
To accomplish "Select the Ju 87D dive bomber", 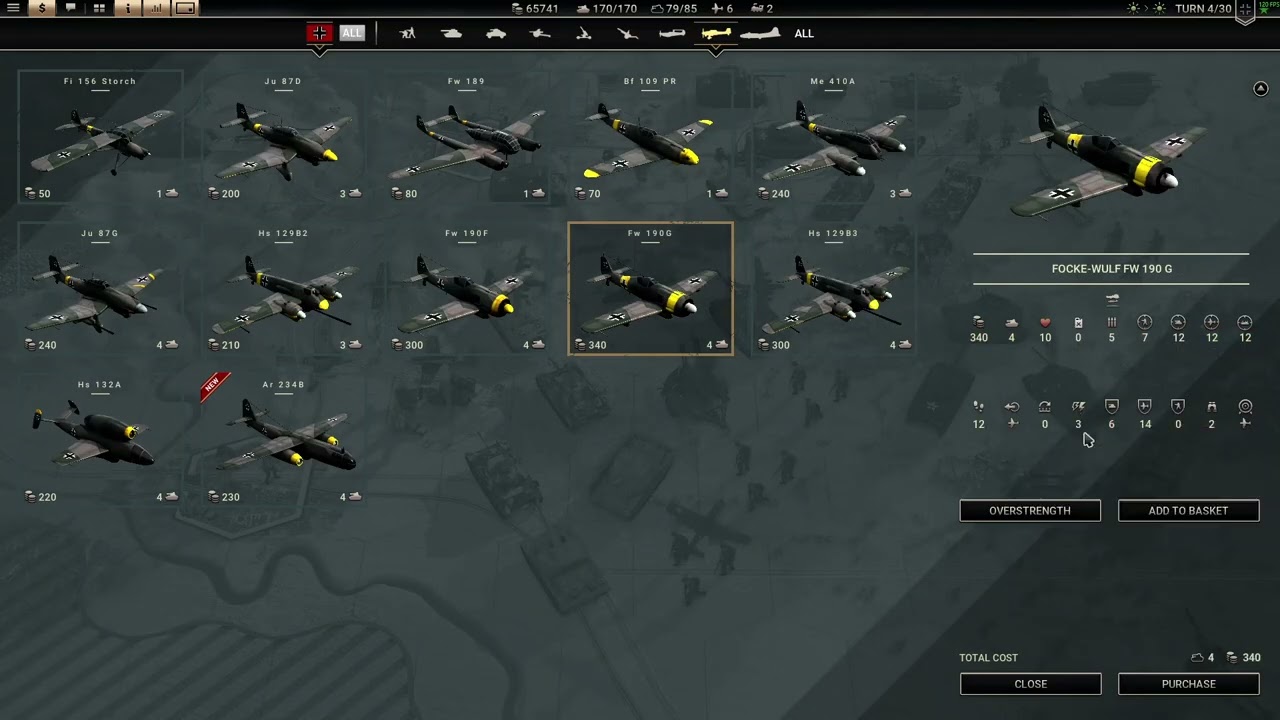I will point(283,136).
